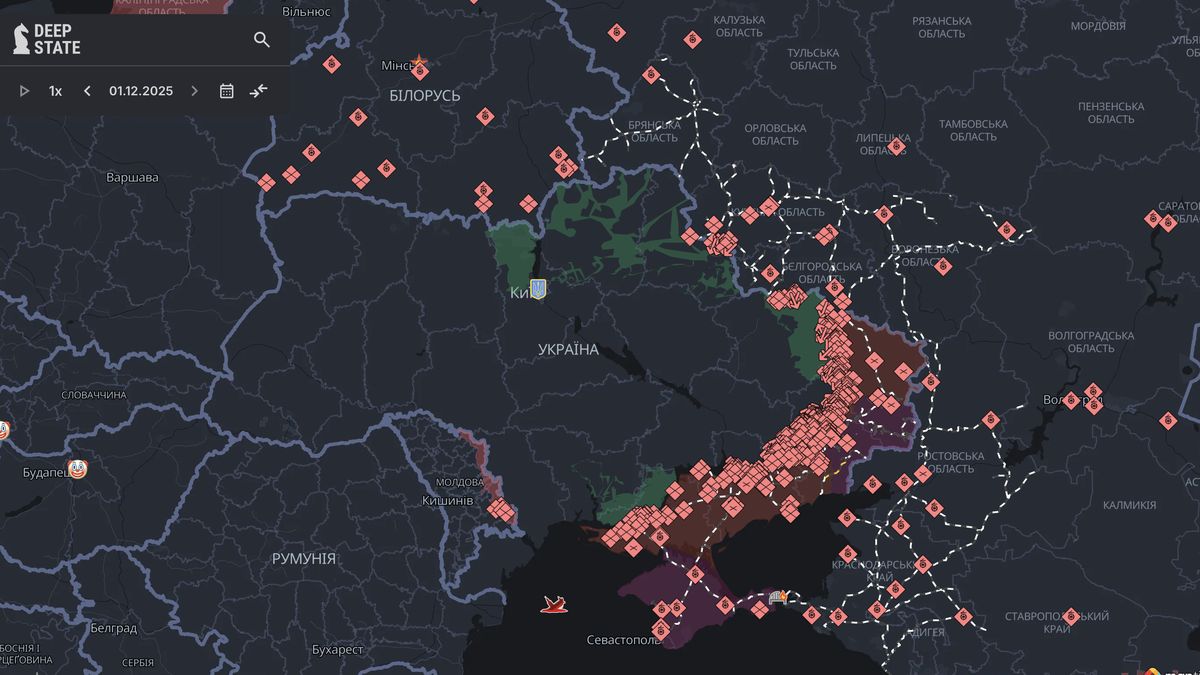The height and width of the screenshot is (675, 1200).
Task: Open the calendar date picker
Action: pos(227,91)
